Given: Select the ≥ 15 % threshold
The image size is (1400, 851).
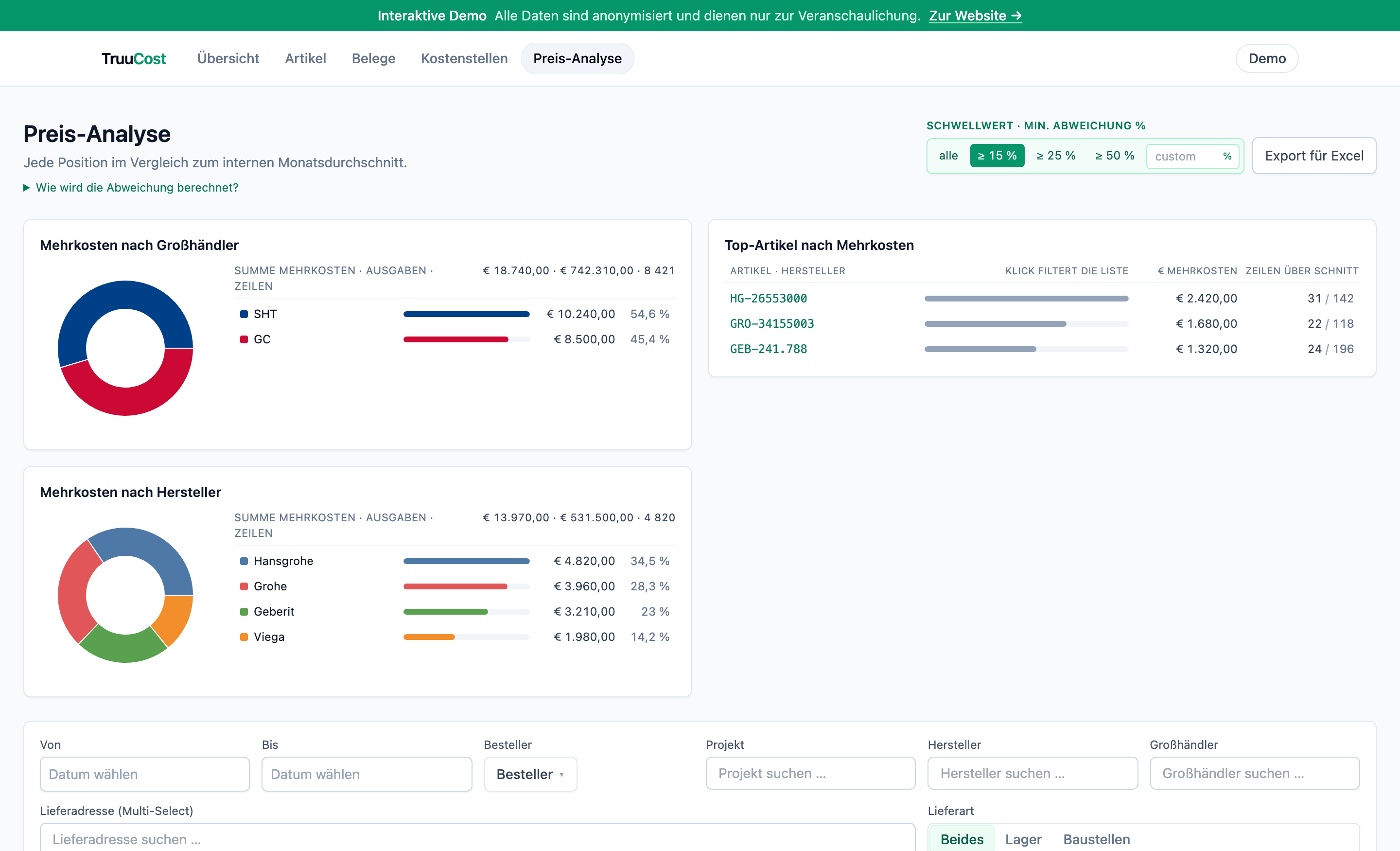Looking at the screenshot, I should point(997,156).
